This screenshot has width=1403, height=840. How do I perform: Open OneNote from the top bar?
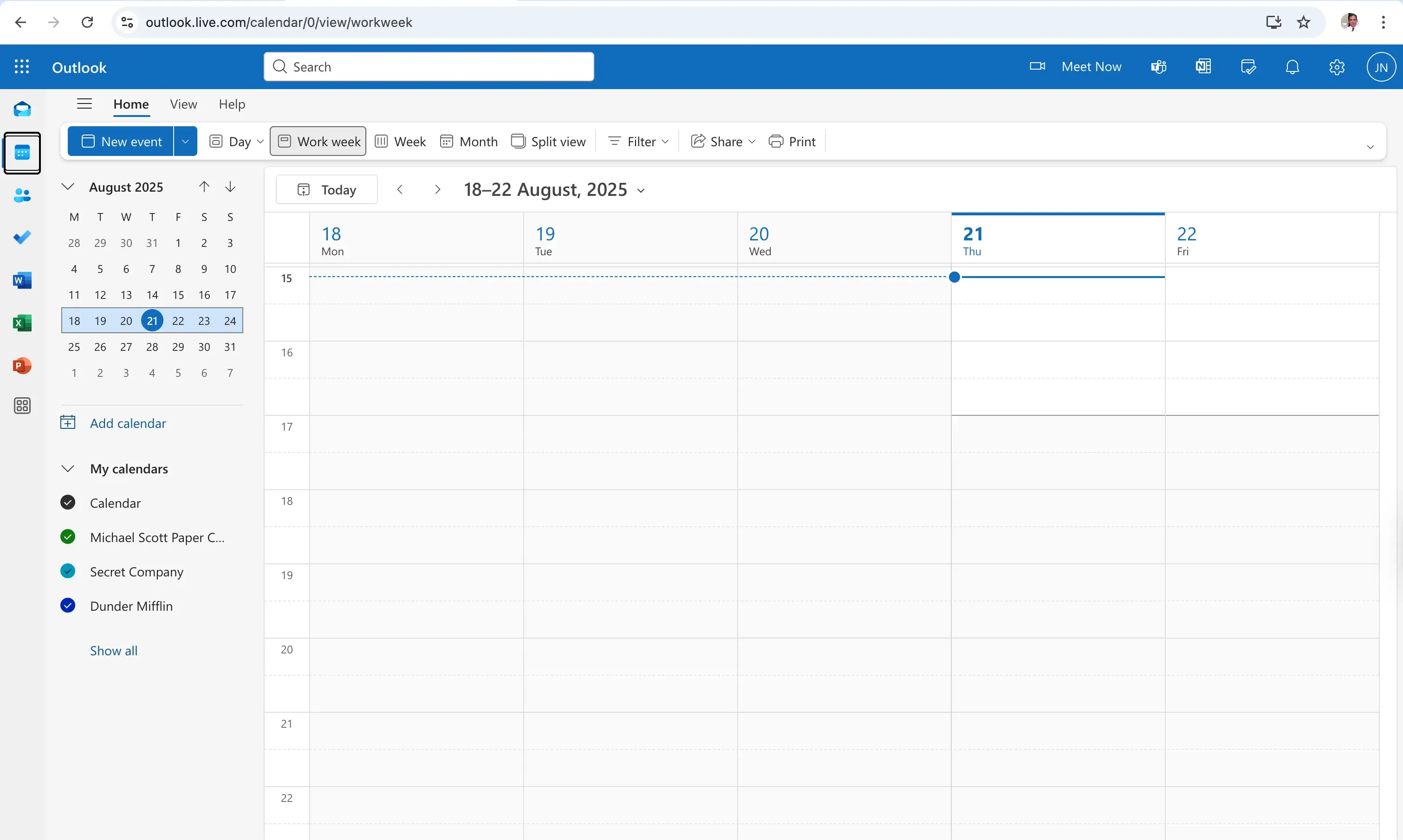(1202, 66)
